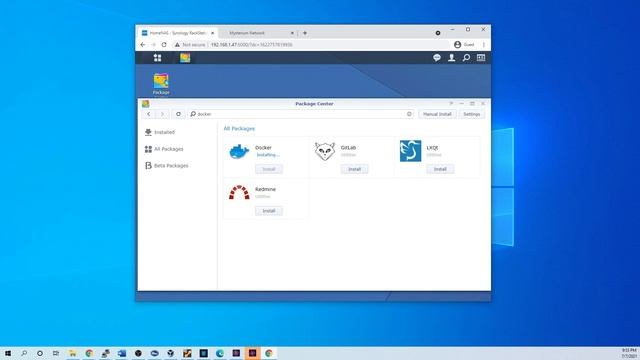Open the Chrome three-dot menu

484,44
